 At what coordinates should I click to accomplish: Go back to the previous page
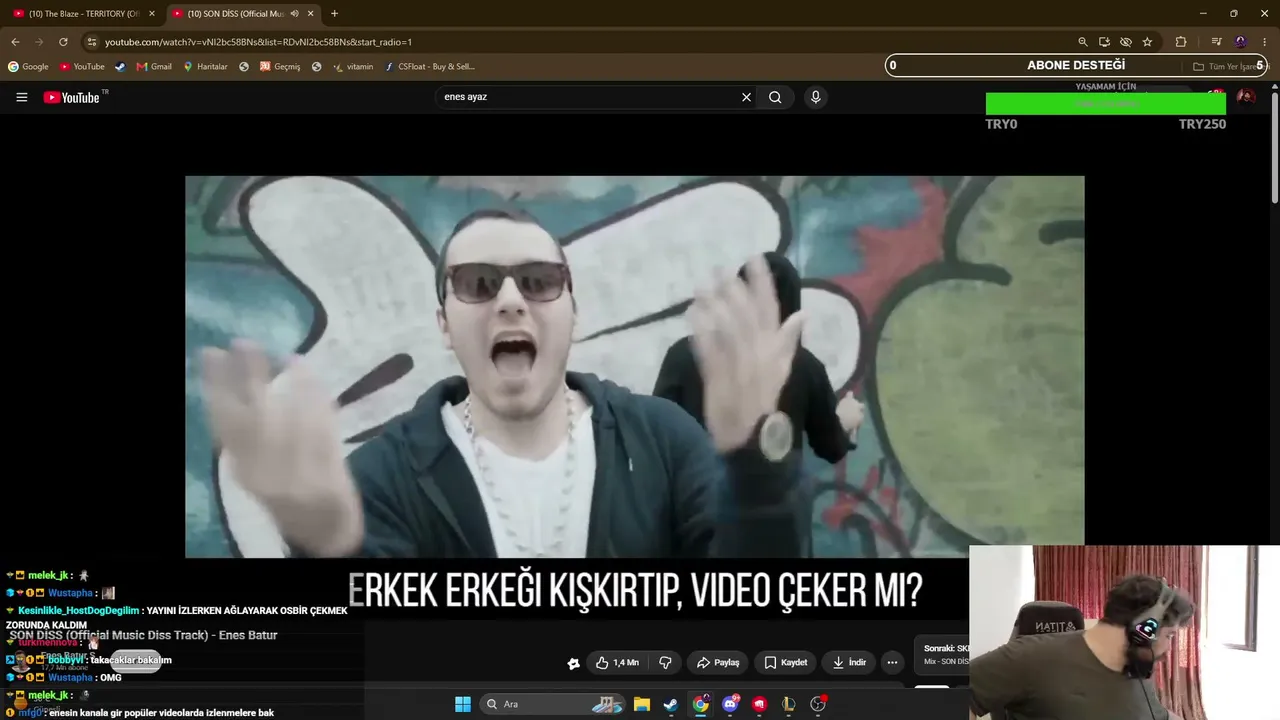click(15, 42)
